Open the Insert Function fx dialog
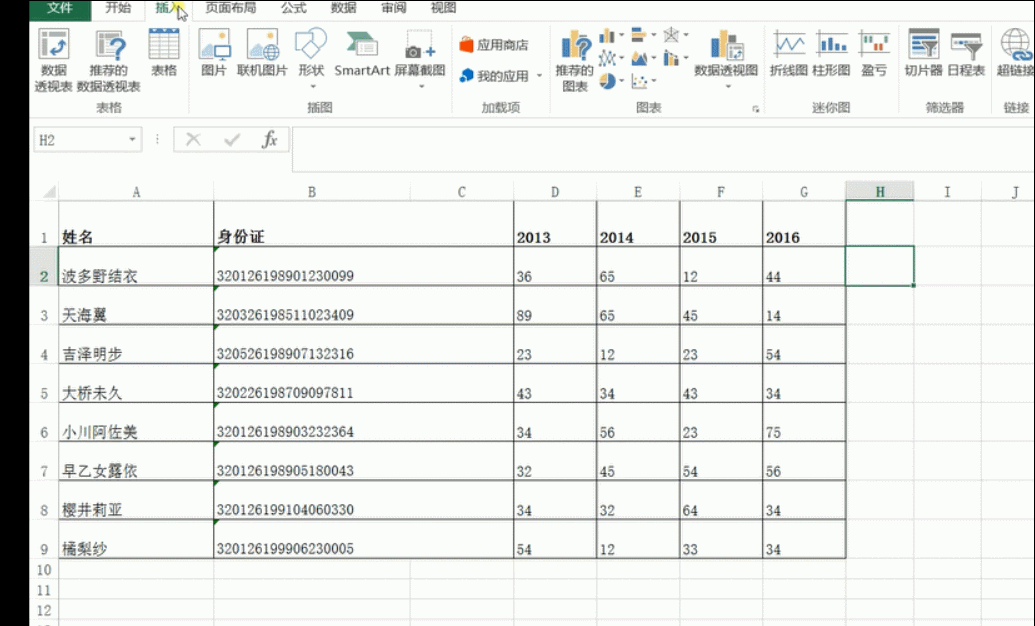 point(270,139)
